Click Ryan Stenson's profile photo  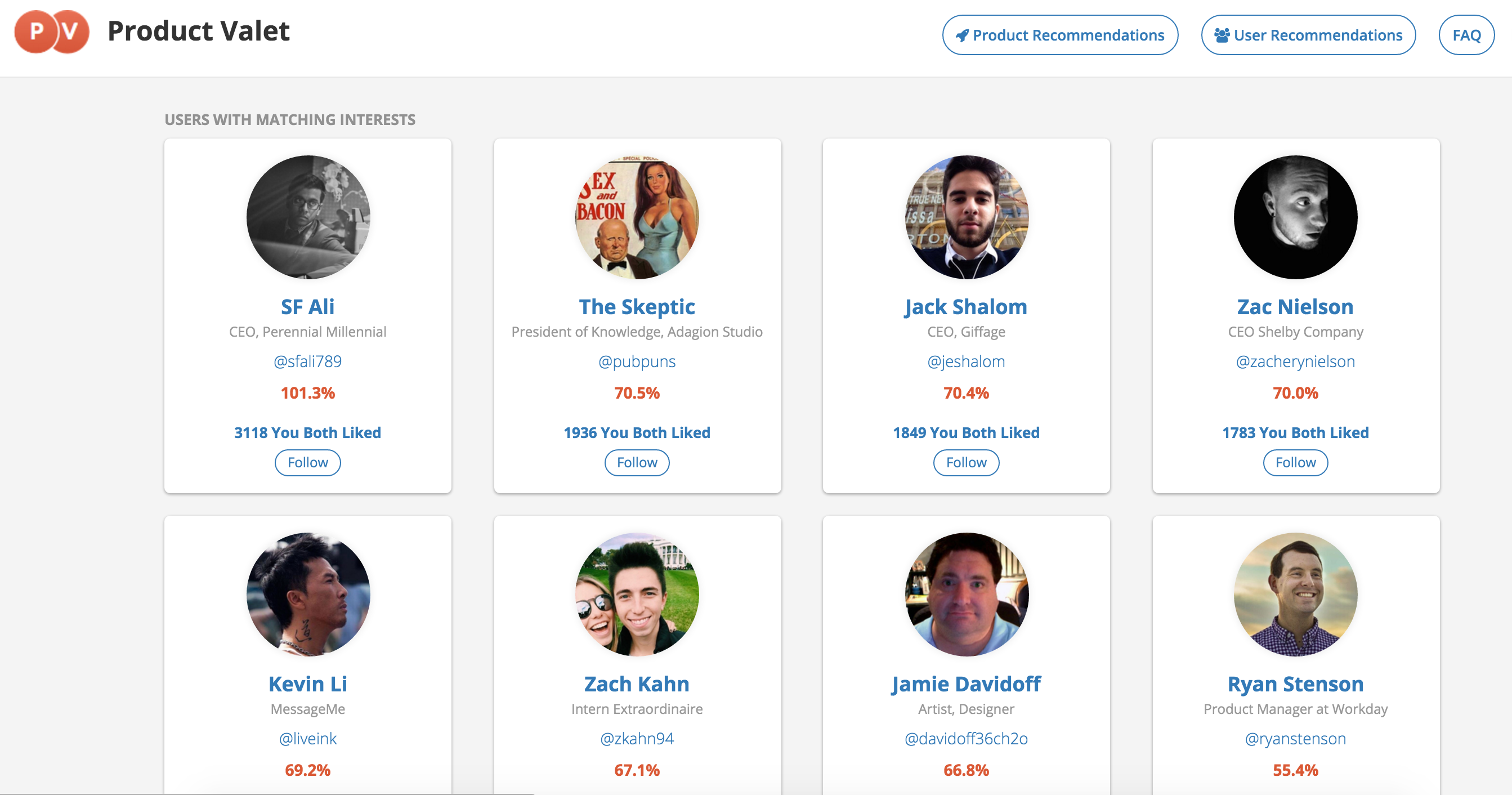pyautogui.click(x=1295, y=593)
